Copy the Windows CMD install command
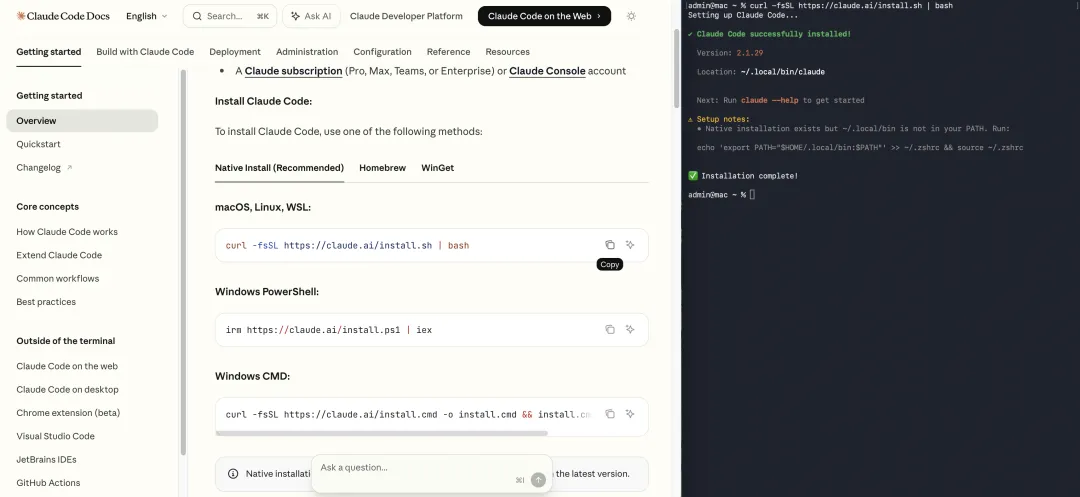The image size is (1080, 497). click(610, 414)
